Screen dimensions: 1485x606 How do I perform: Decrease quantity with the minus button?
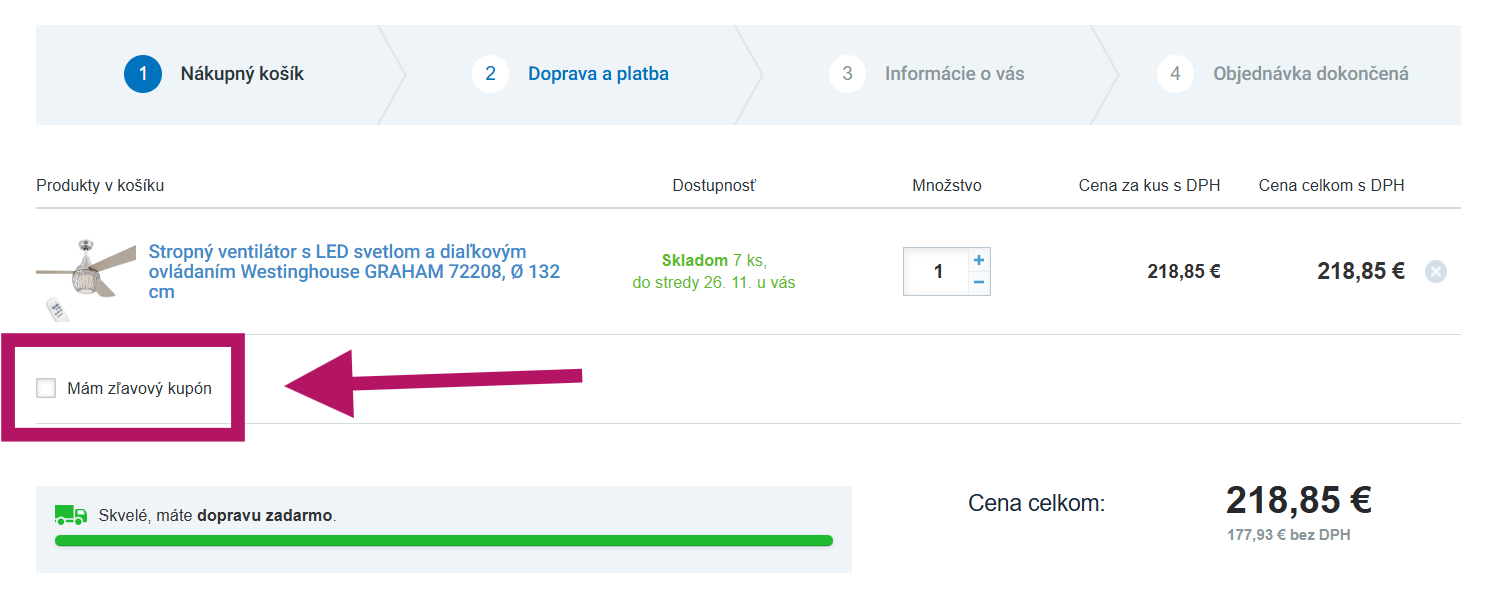979,283
